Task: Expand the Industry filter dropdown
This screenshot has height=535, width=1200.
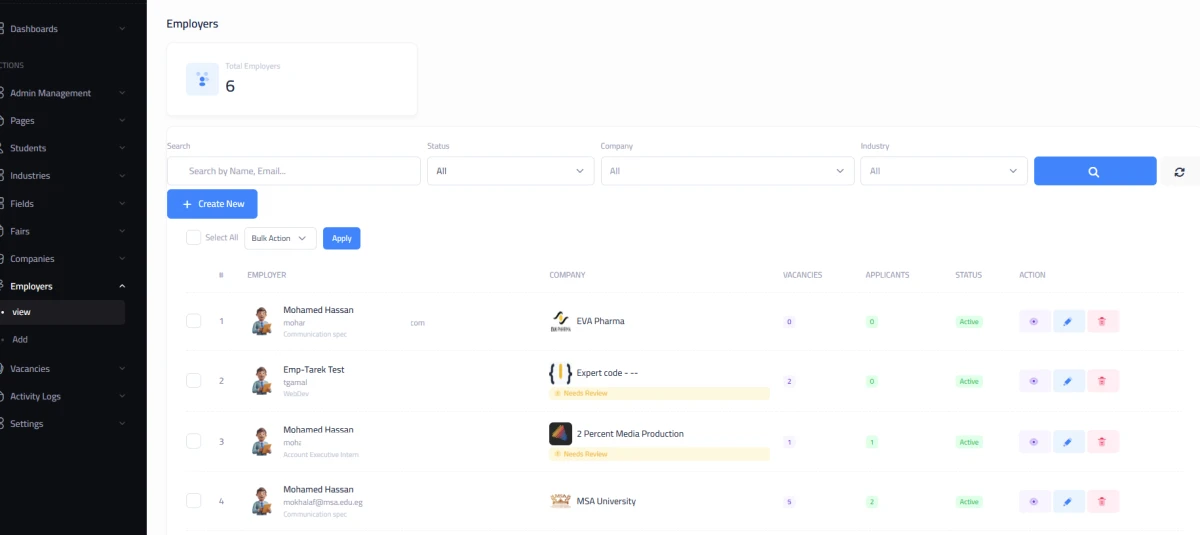Action: click(943, 171)
